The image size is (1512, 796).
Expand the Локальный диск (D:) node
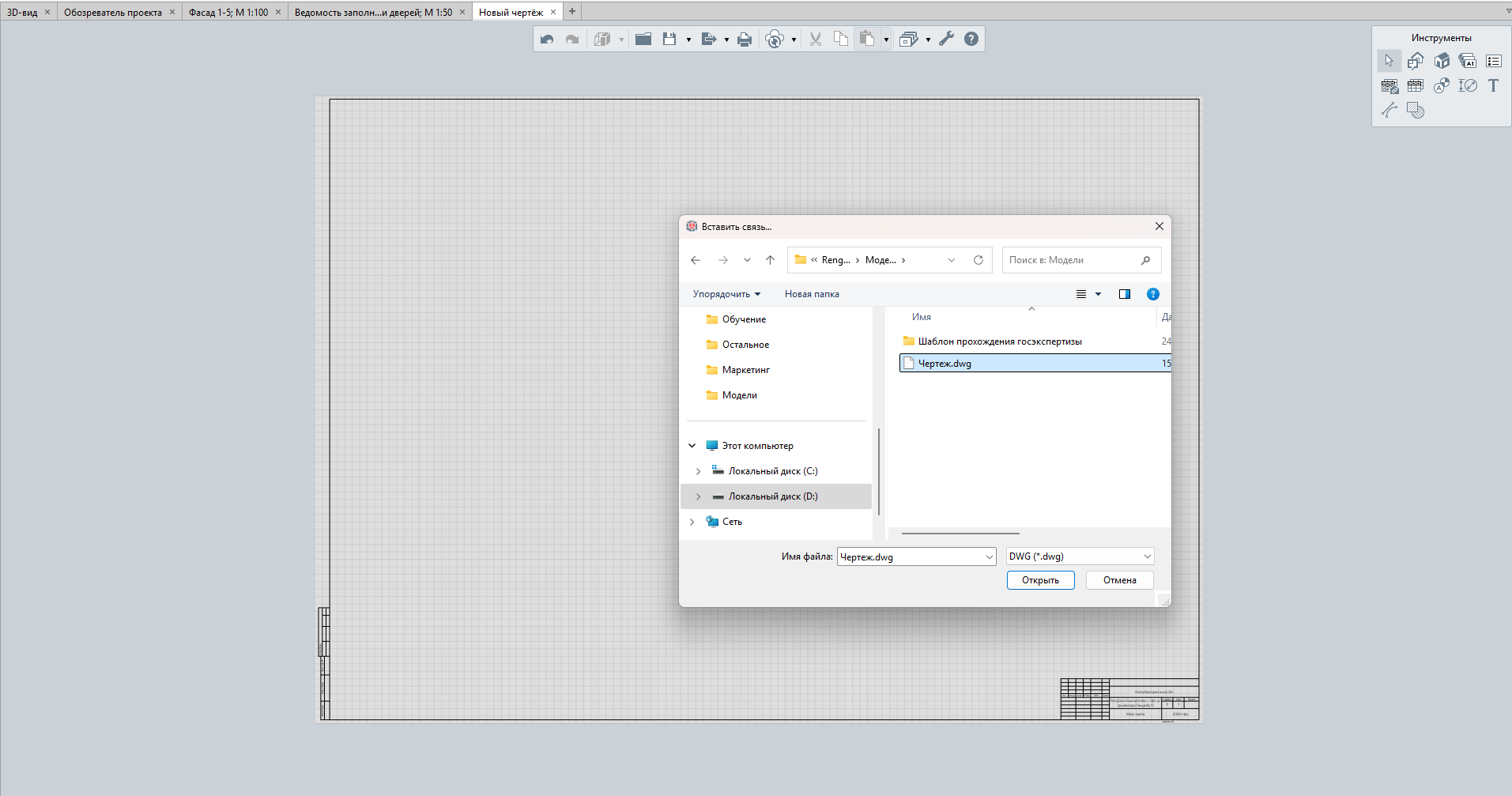pos(699,496)
